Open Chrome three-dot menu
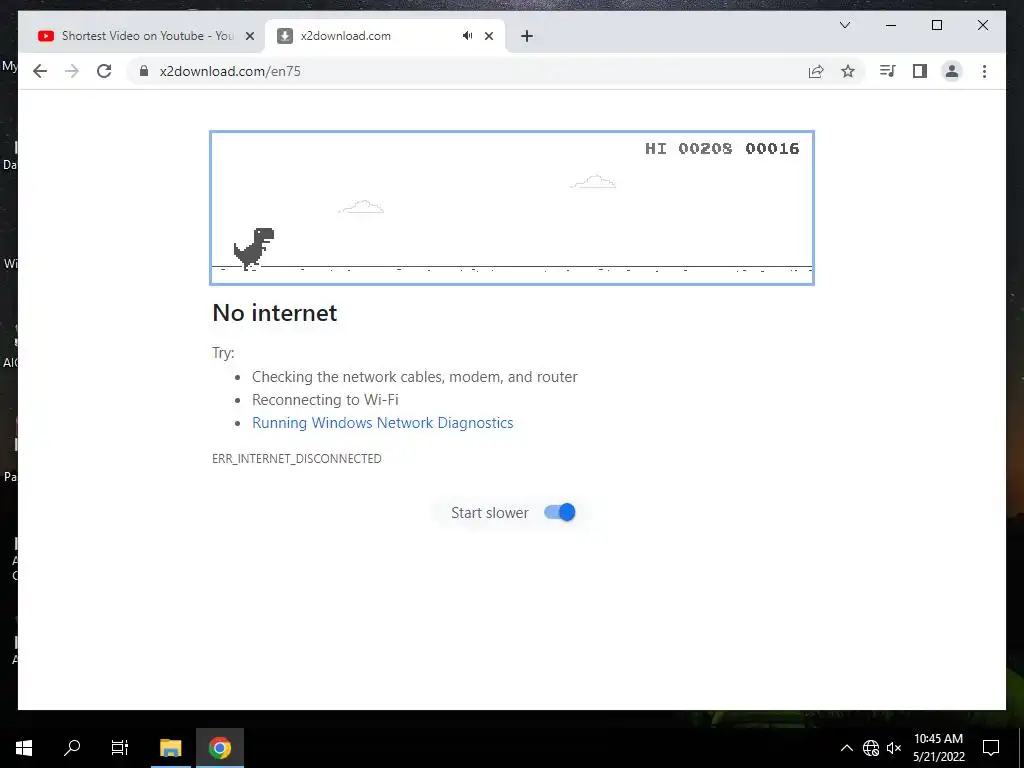The width and height of the screenshot is (1024, 768). click(984, 71)
